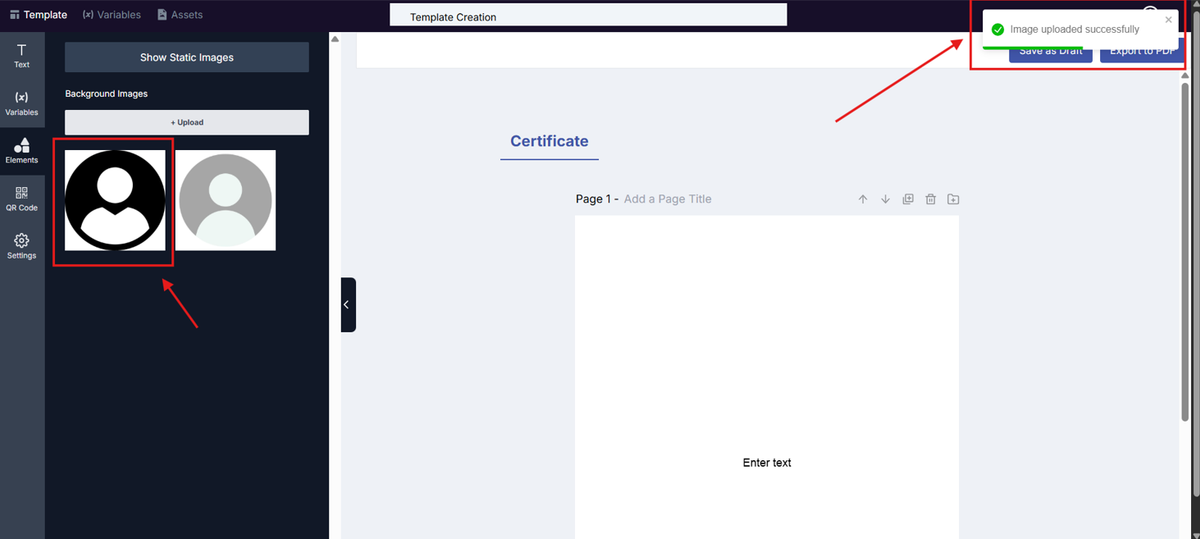Click the scroll up arrow of panel
Viewport: 1200px width, 539px height.
point(335,39)
